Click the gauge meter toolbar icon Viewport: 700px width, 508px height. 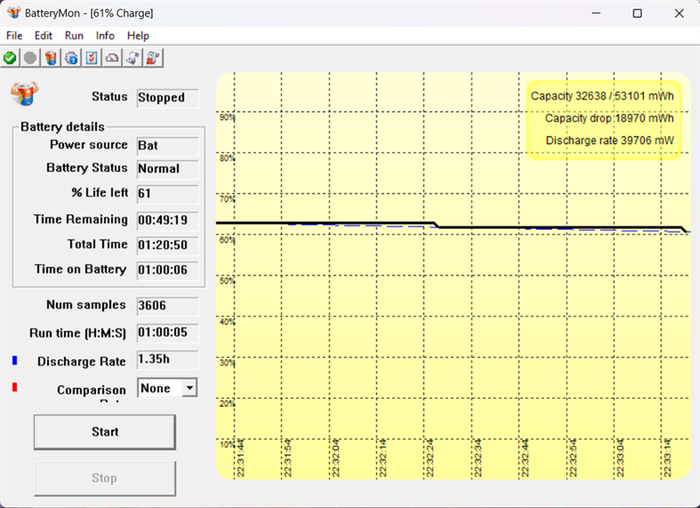pyautogui.click(x=112, y=58)
